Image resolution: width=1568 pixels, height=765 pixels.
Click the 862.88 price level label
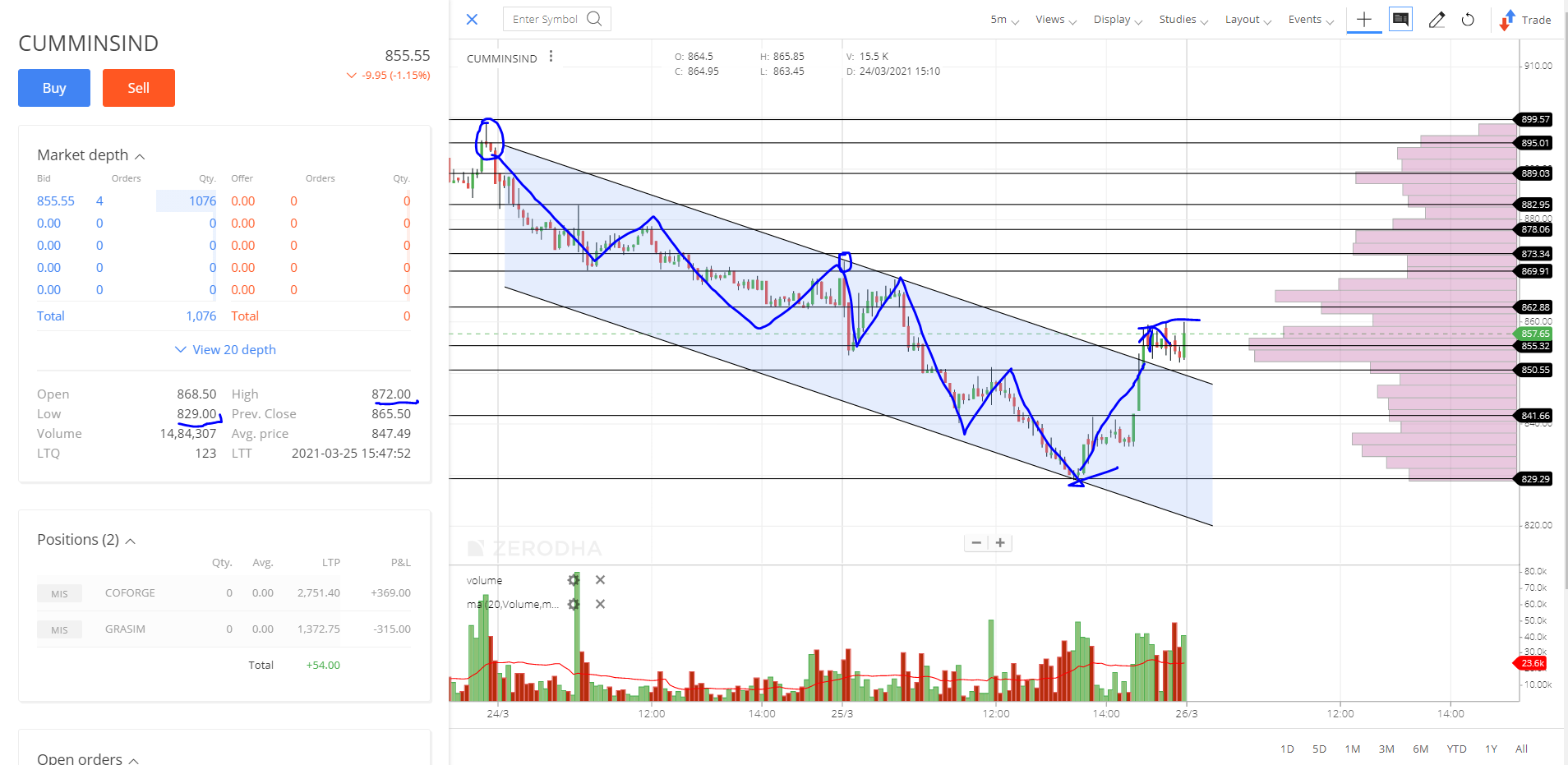pos(1533,307)
